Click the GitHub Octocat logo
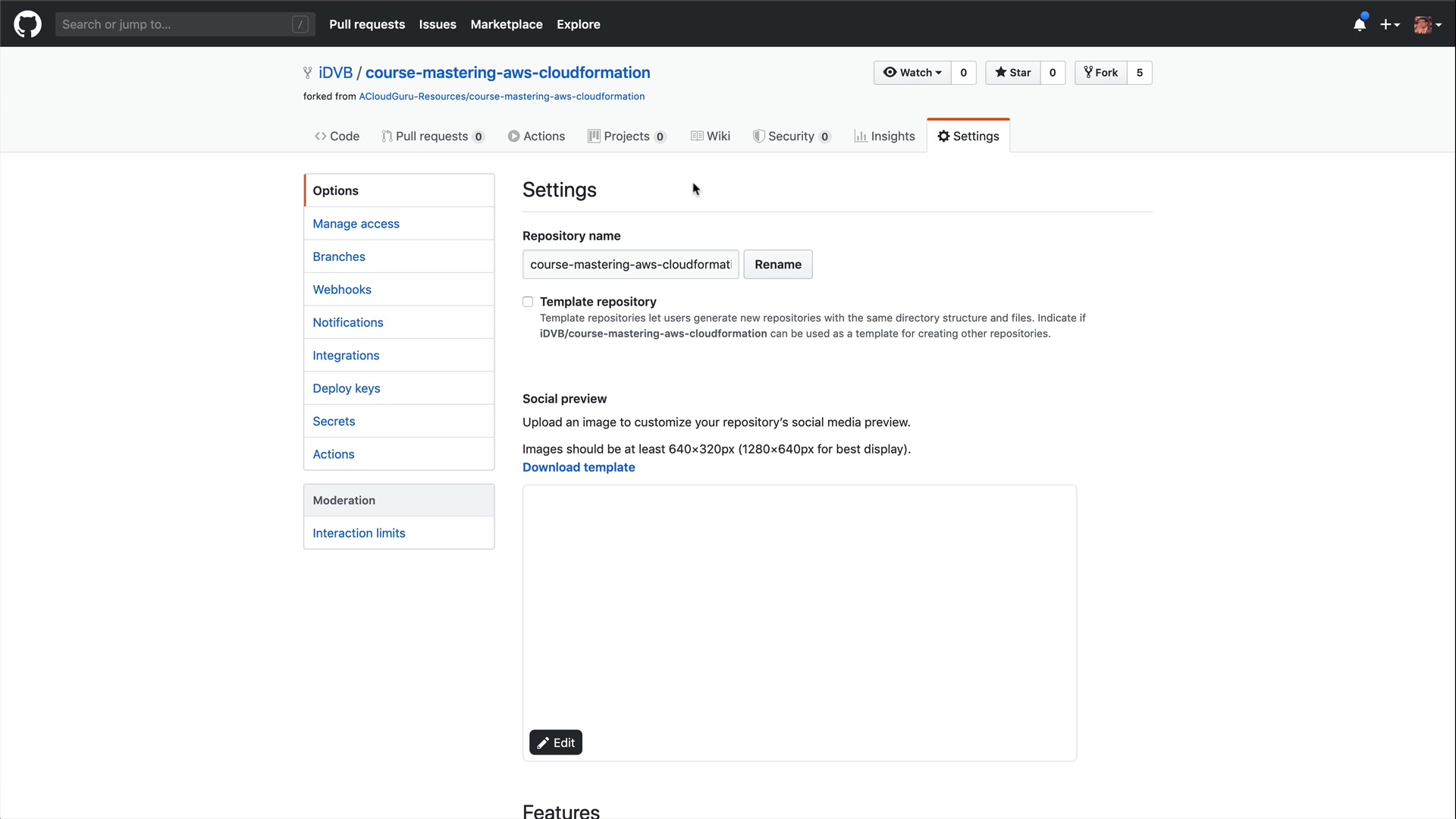 click(x=27, y=24)
